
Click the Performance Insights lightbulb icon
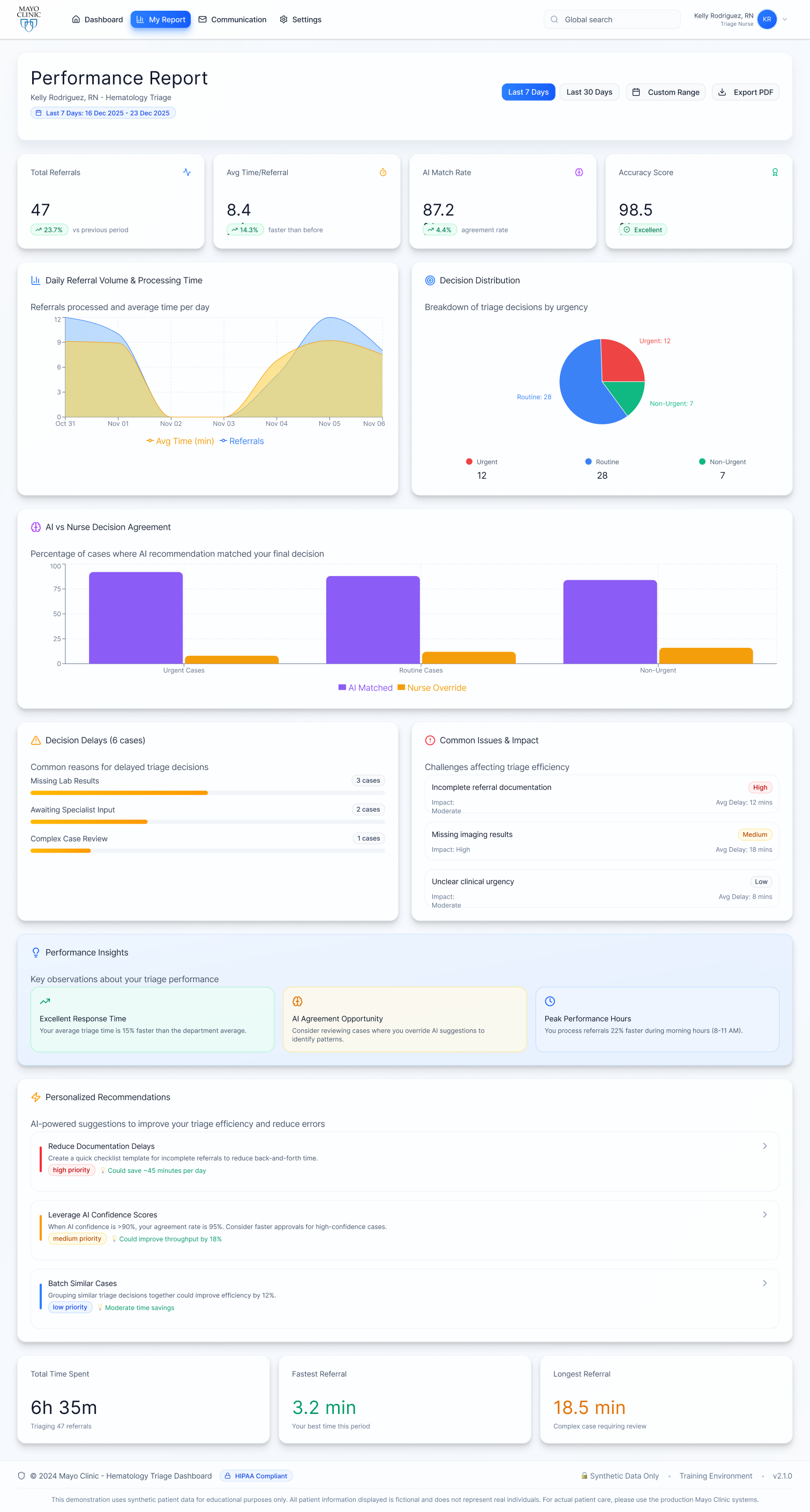[x=36, y=952]
